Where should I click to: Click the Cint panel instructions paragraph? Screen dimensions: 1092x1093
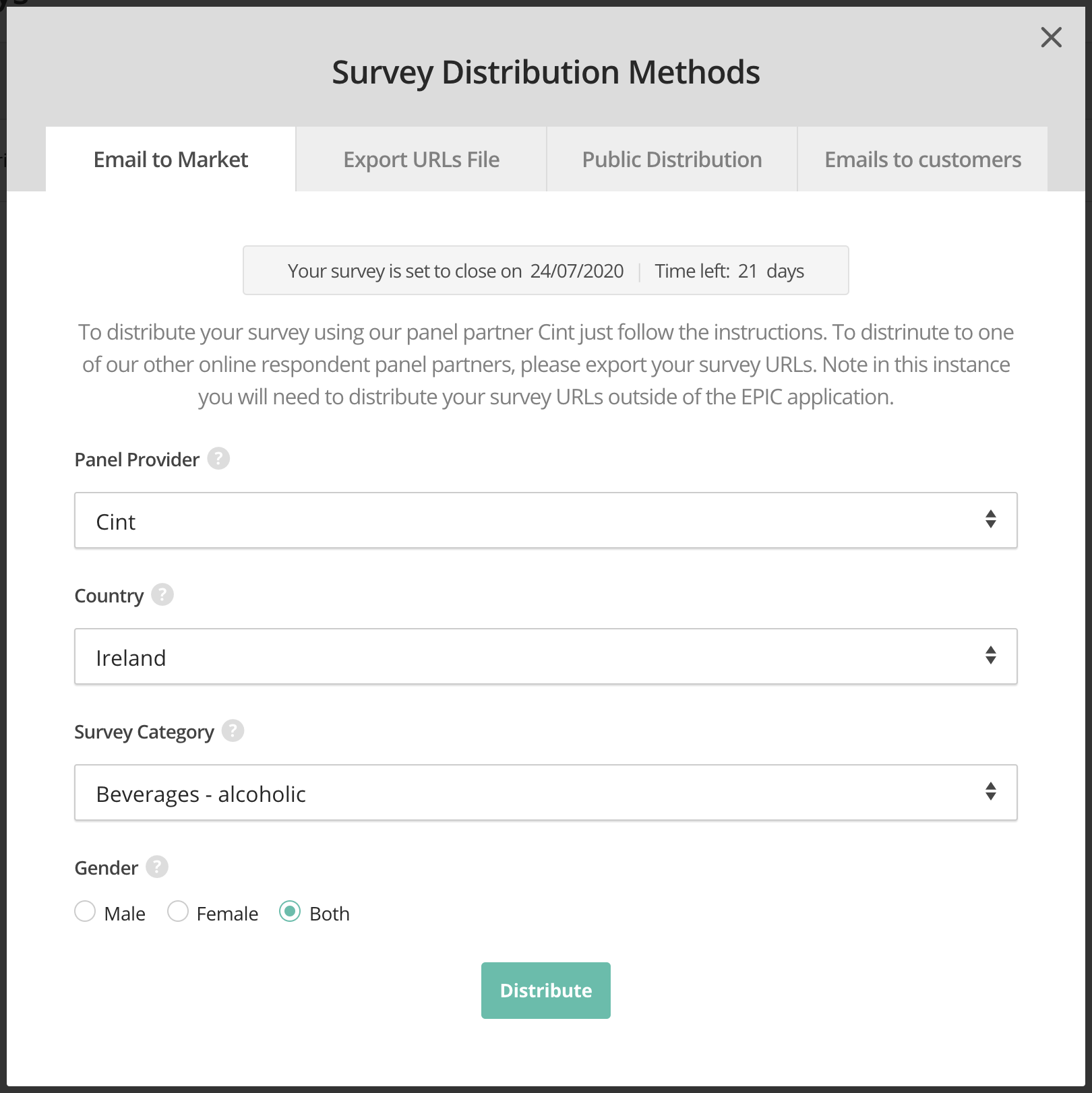click(545, 365)
